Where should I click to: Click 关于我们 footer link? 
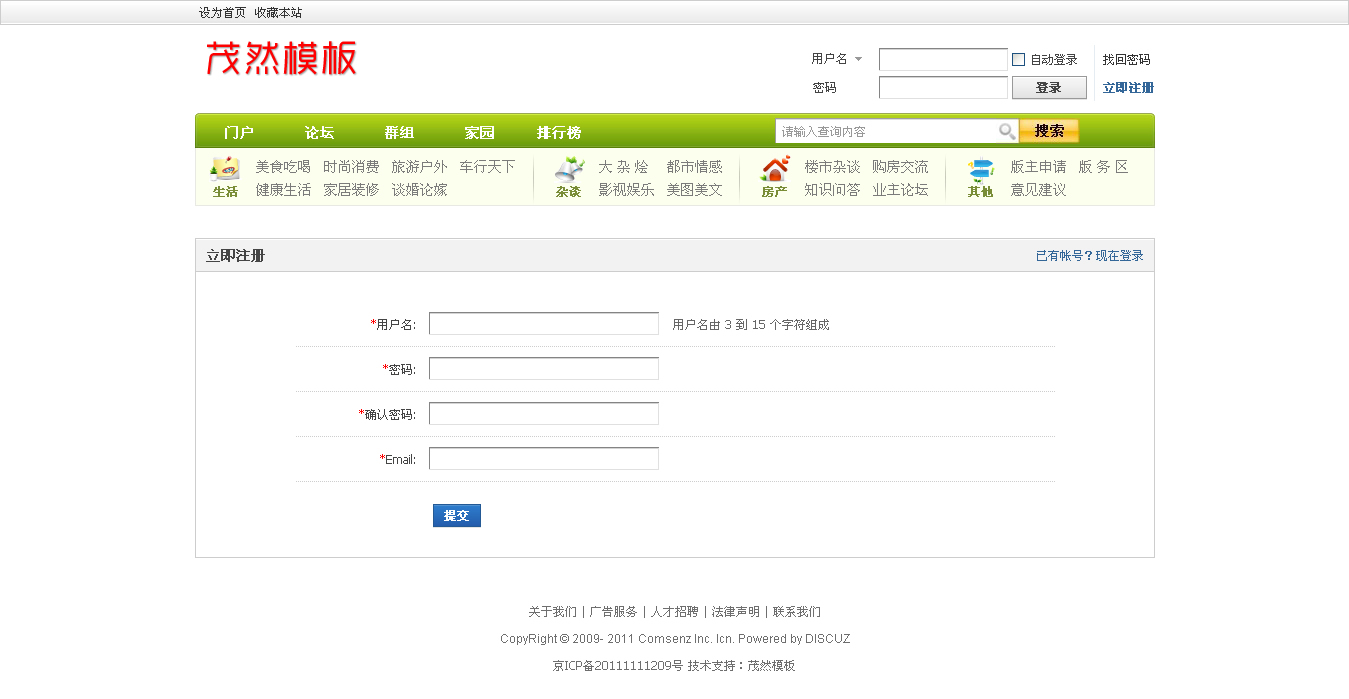(x=552, y=612)
